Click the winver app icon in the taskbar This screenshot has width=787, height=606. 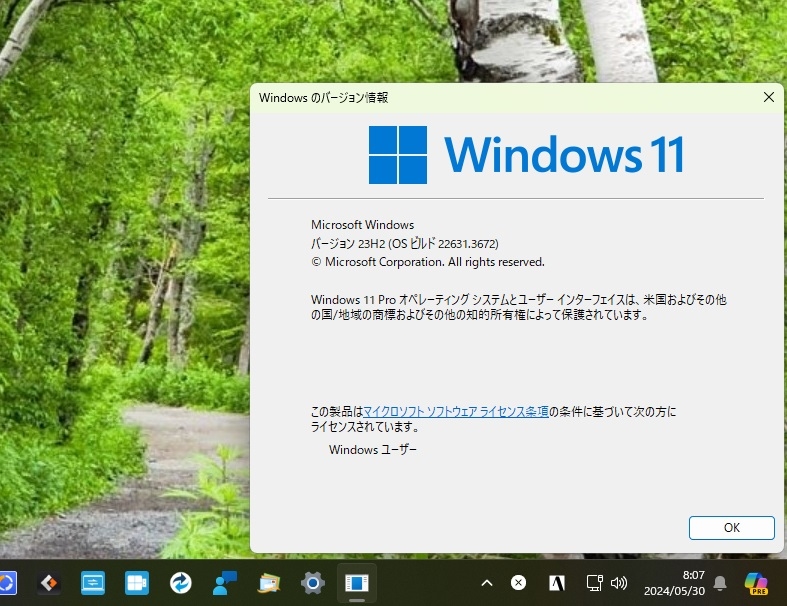click(x=357, y=583)
